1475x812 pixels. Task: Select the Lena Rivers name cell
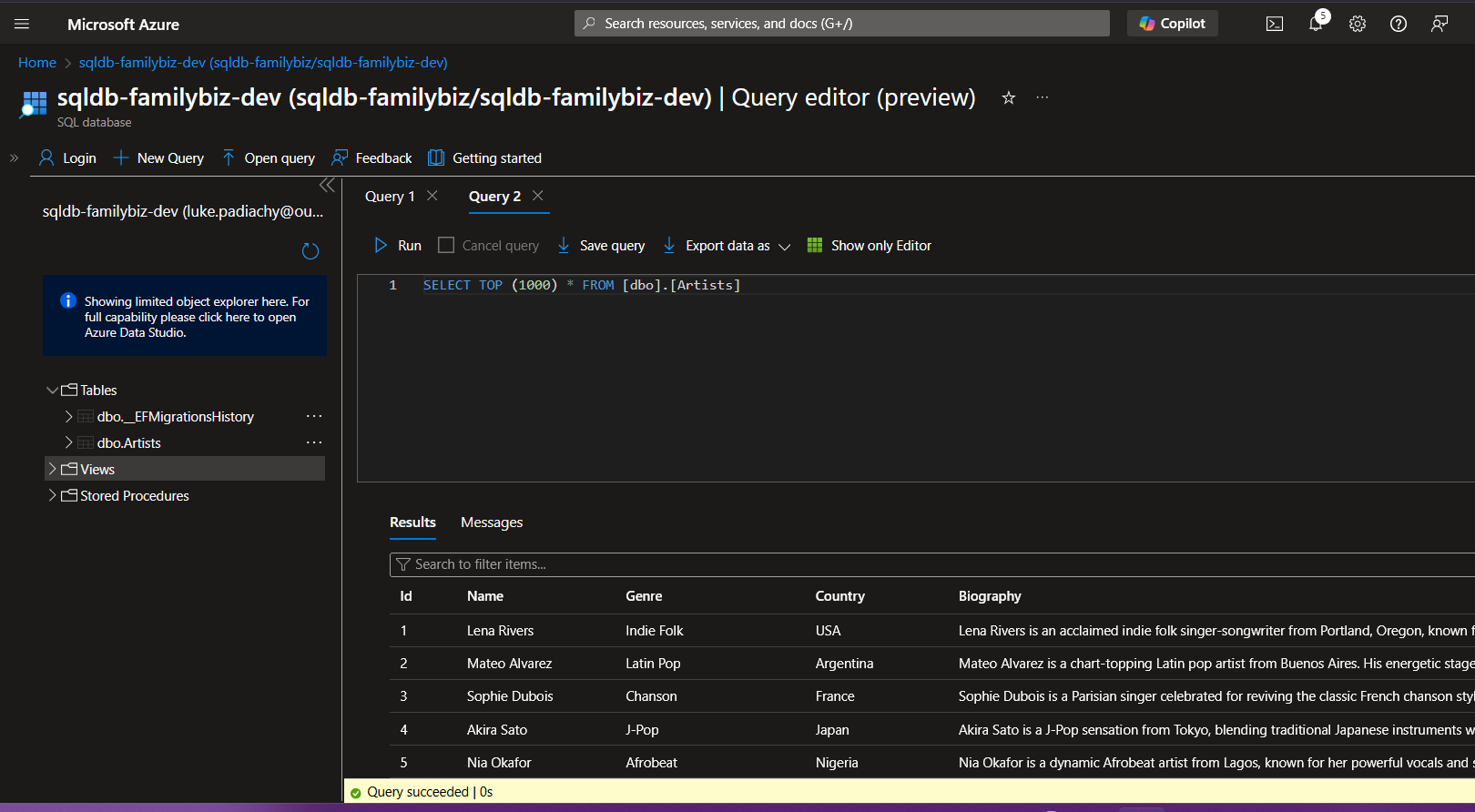pos(500,631)
